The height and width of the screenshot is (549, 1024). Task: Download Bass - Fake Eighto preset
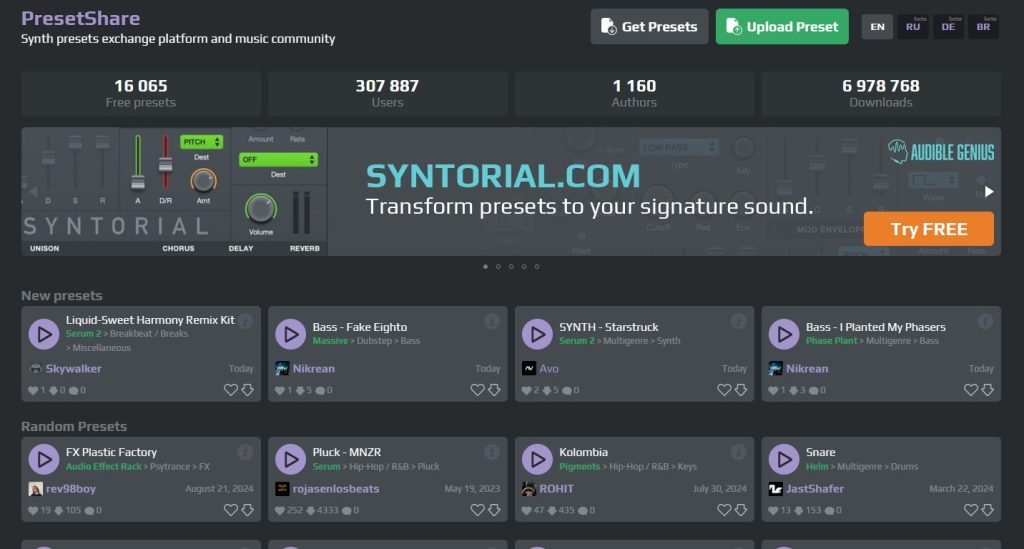point(494,390)
